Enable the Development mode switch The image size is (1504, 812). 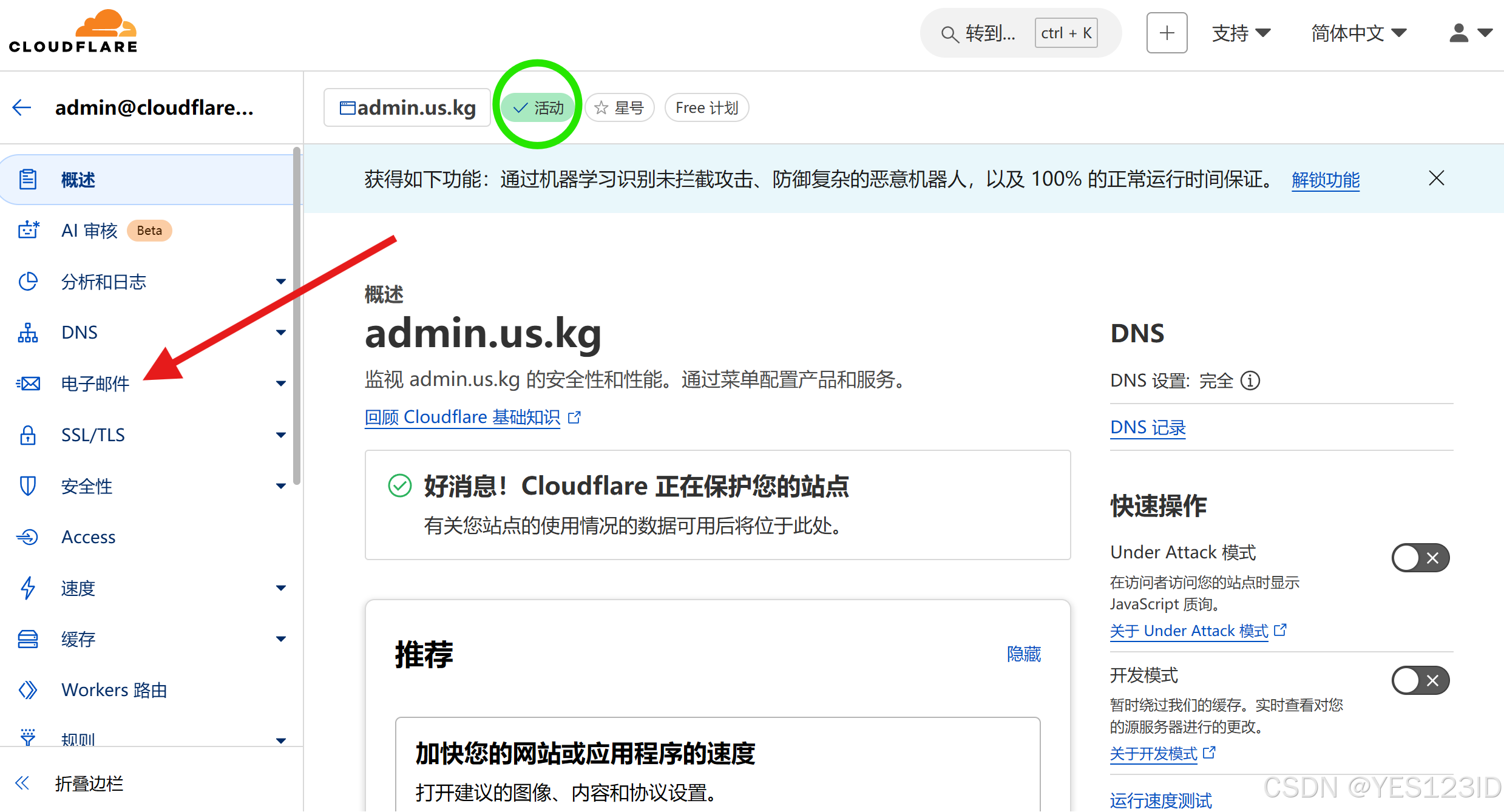pyautogui.click(x=1420, y=680)
